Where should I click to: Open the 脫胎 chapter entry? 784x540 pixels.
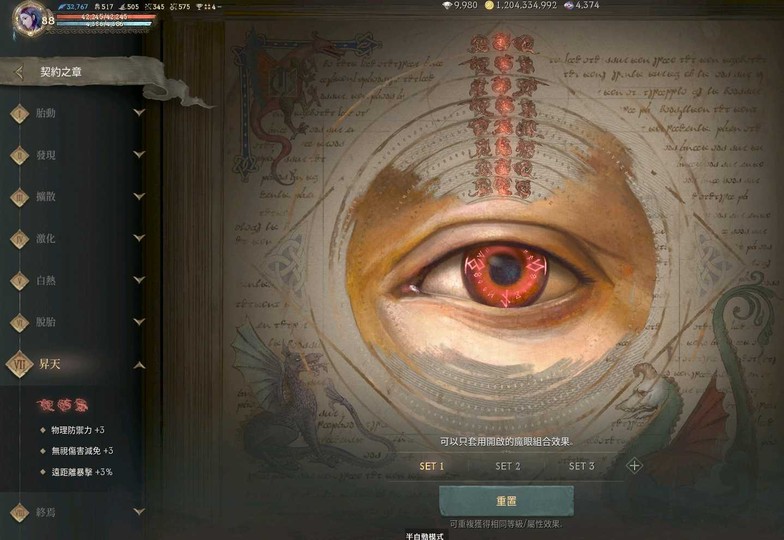click(x=48, y=323)
